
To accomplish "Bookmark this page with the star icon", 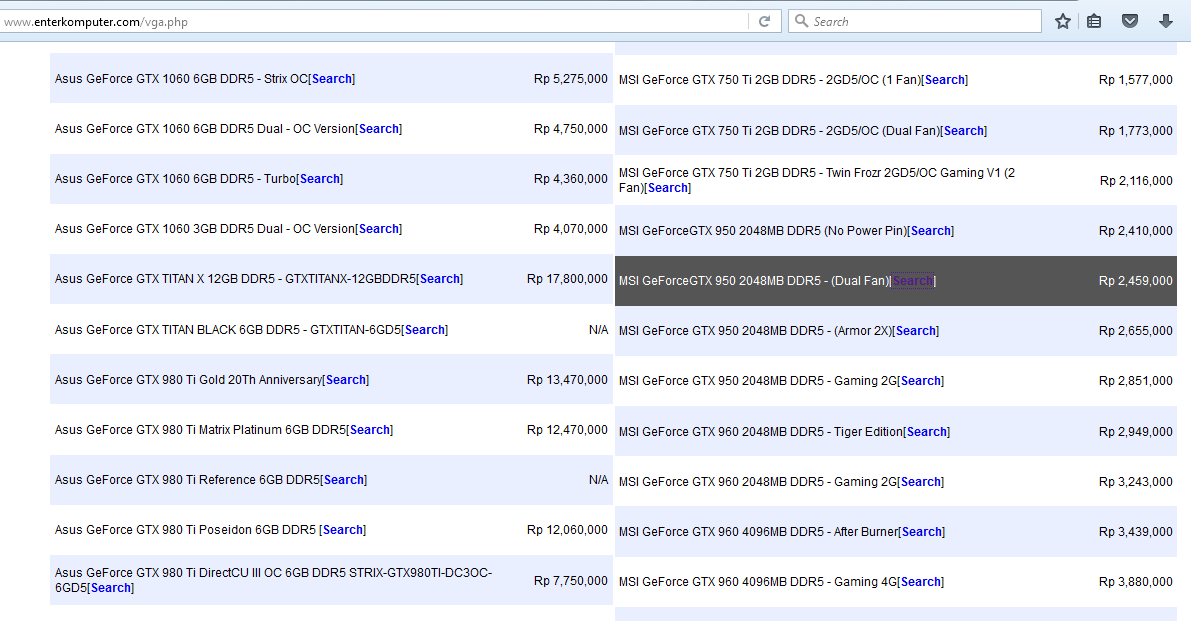I will click(1063, 21).
